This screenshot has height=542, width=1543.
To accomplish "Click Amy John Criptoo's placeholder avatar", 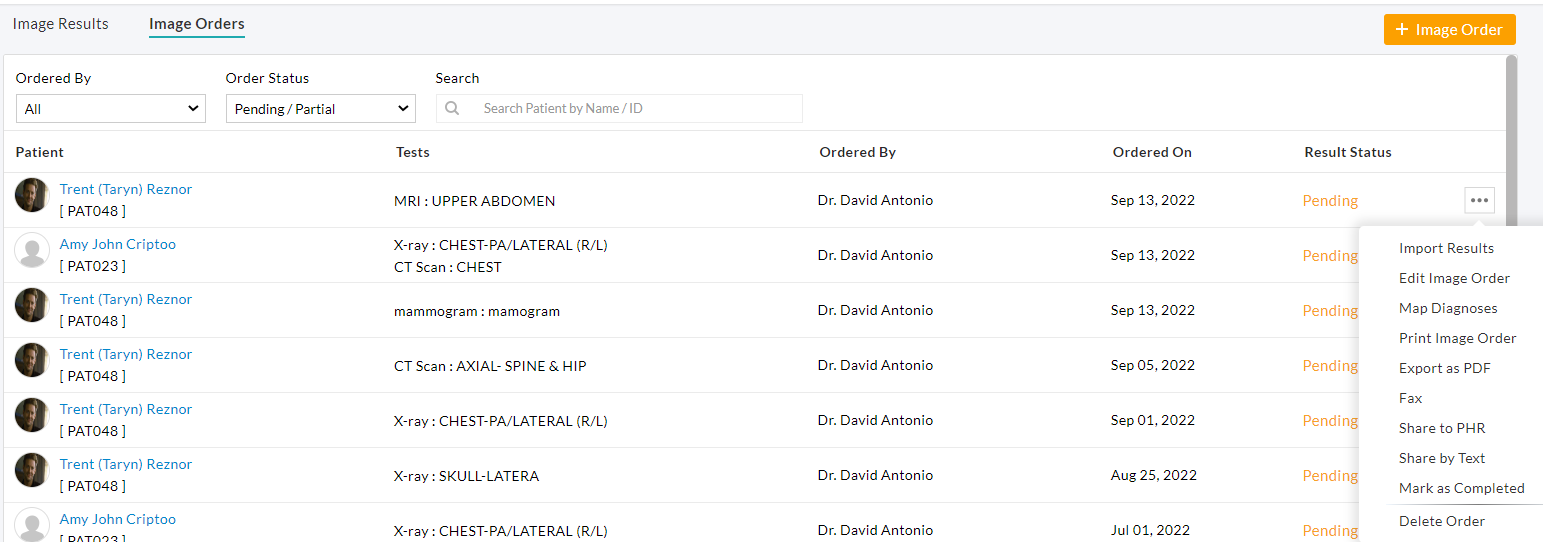I will click(x=32, y=250).
